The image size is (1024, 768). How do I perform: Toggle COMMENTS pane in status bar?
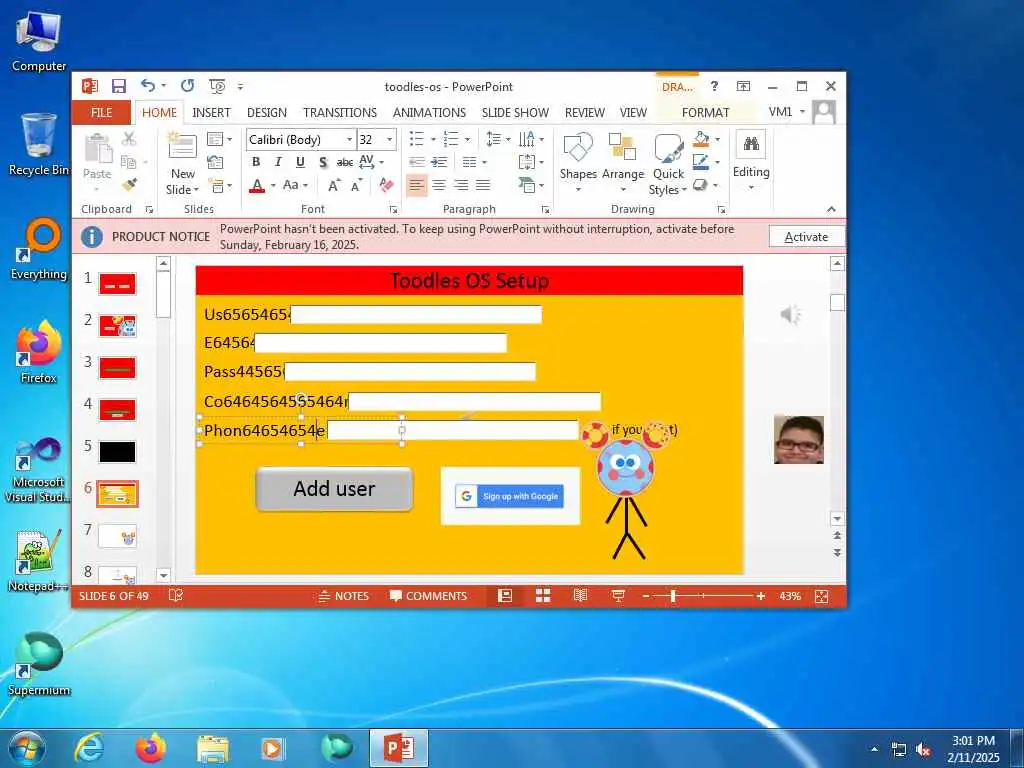pyautogui.click(x=428, y=596)
